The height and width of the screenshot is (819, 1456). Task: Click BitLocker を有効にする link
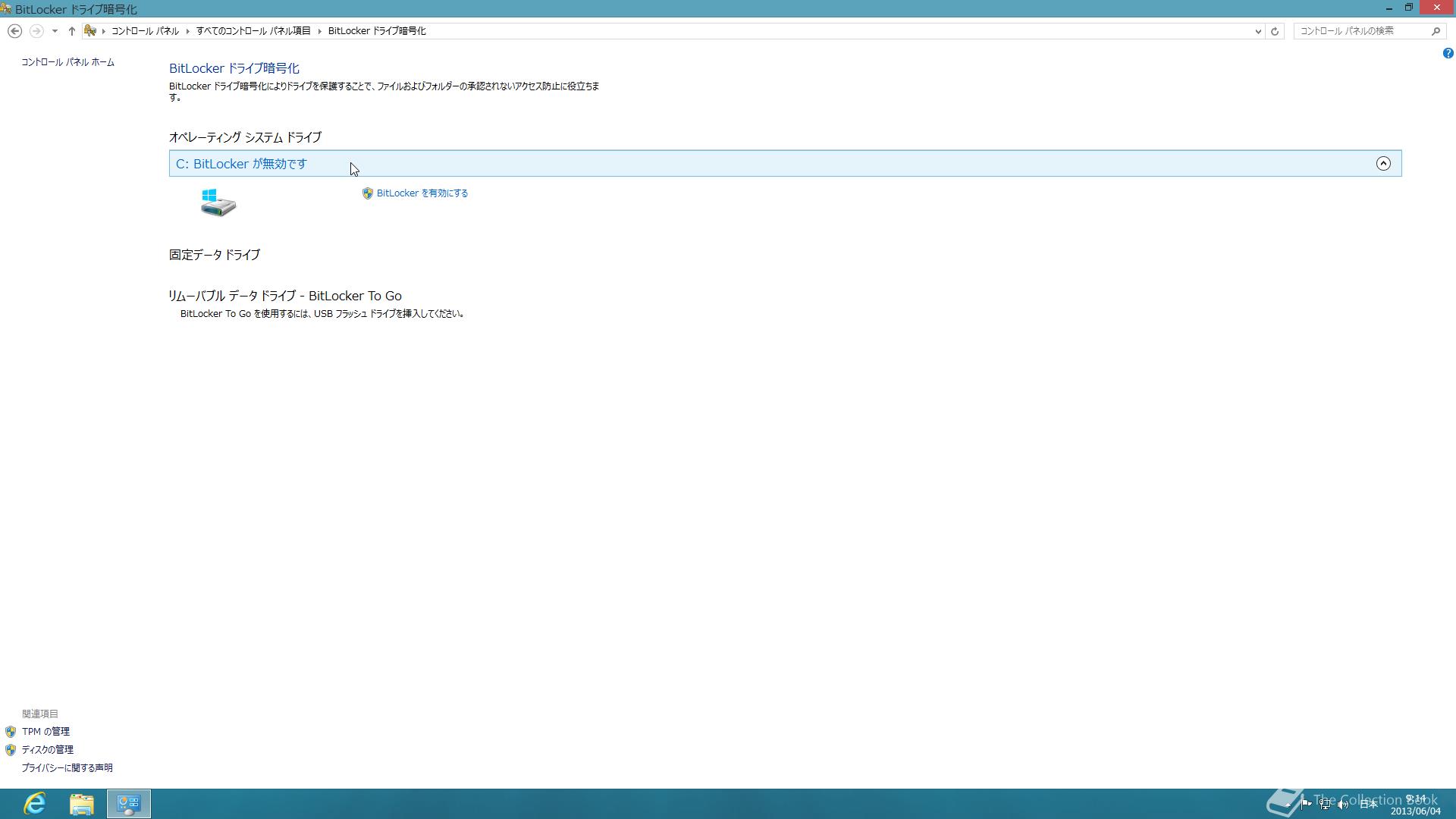point(422,193)
